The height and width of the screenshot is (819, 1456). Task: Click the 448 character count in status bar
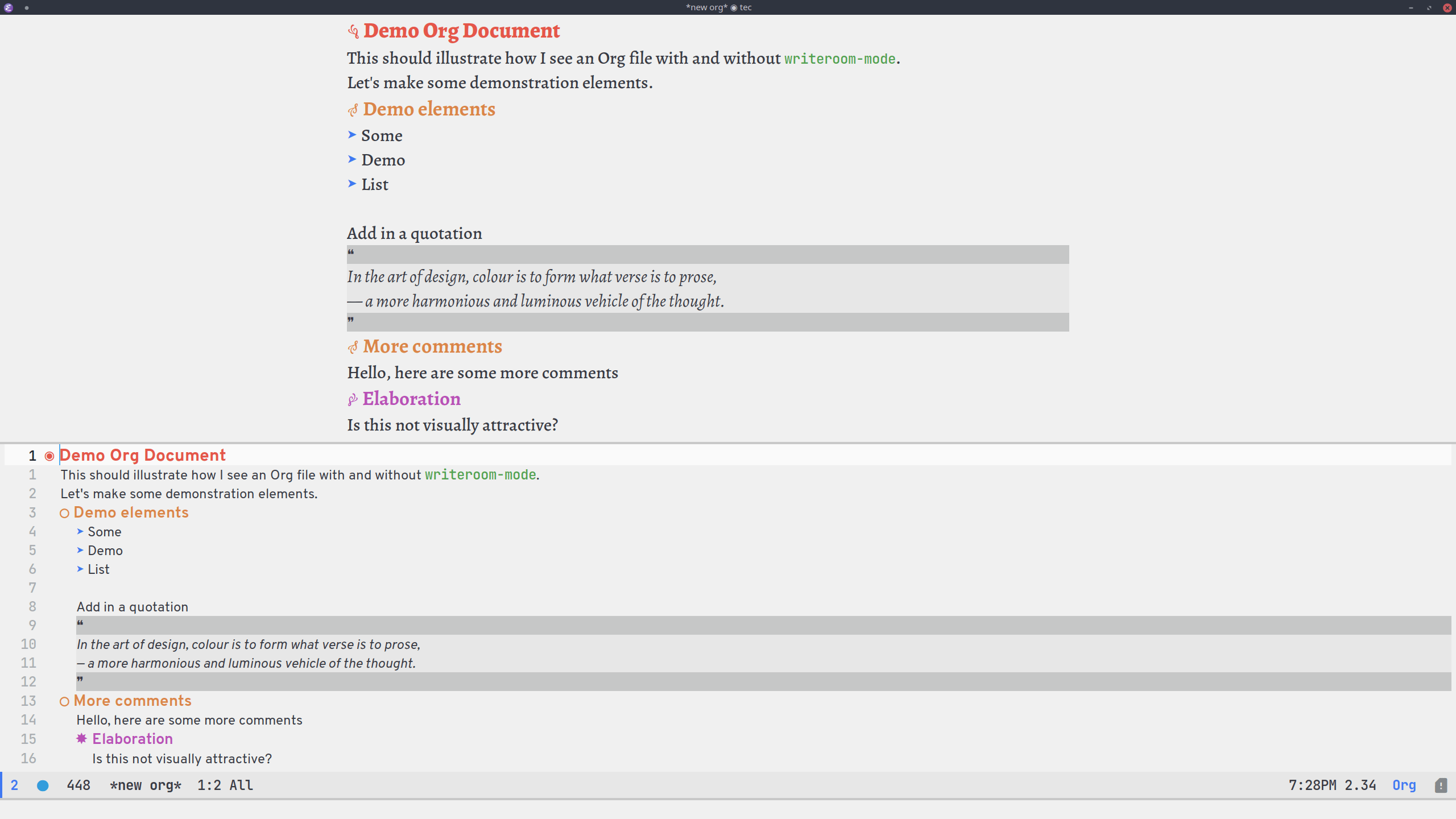77,785
